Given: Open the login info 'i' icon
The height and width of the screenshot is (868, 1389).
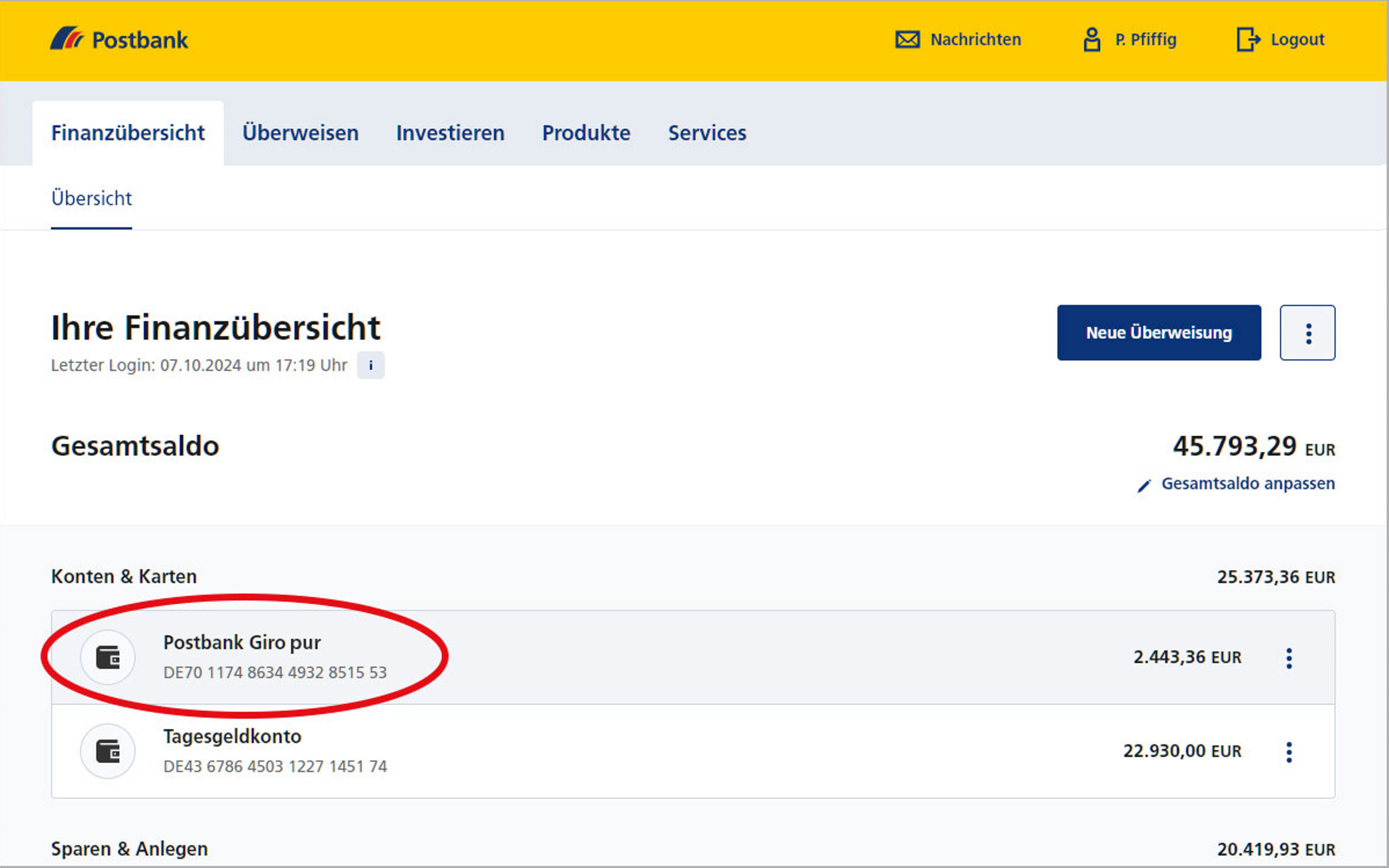Looking at the screenshot, I should coord(371,365).
